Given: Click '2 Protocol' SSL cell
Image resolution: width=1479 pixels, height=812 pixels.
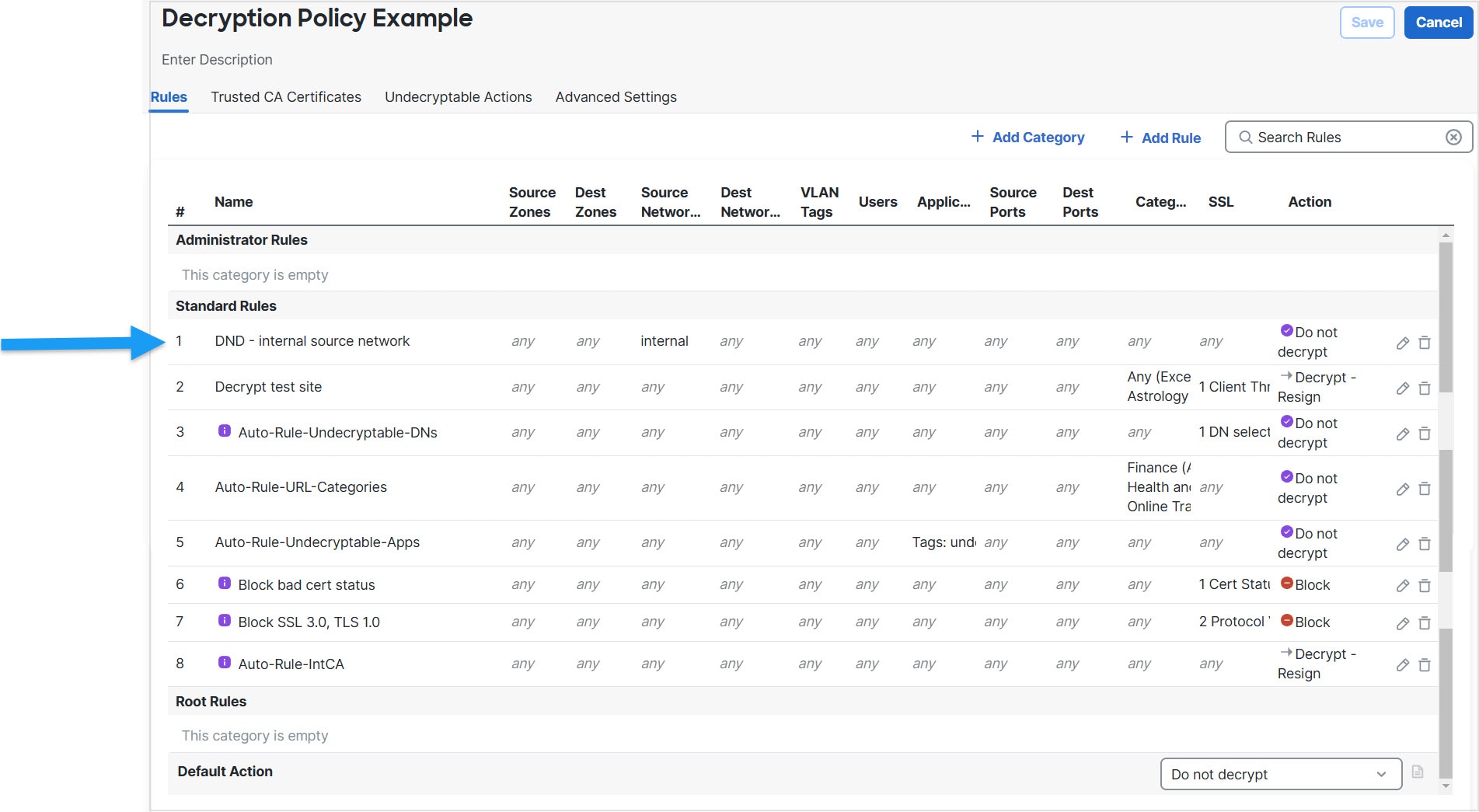Looking at the screenshot, I should [x=1234, y=622].
